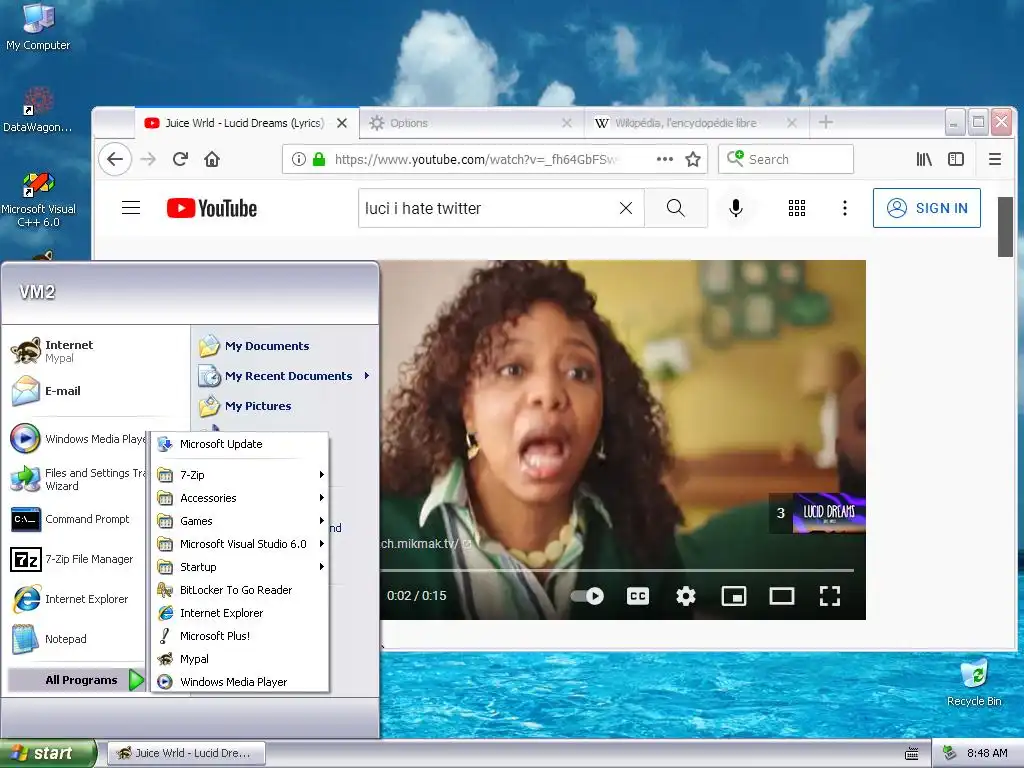The width and height of the screenshot is (1024, 768).
Task: Open Microsoft Update from programs menu
Action: pos(240,444)
